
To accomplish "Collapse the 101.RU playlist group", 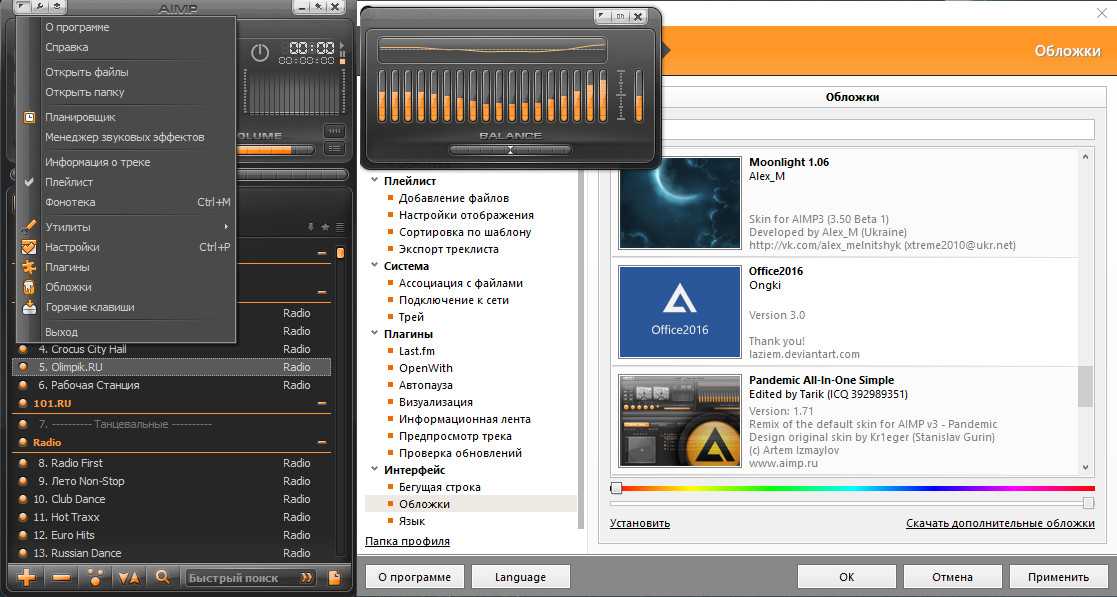I will click(322, 403).
